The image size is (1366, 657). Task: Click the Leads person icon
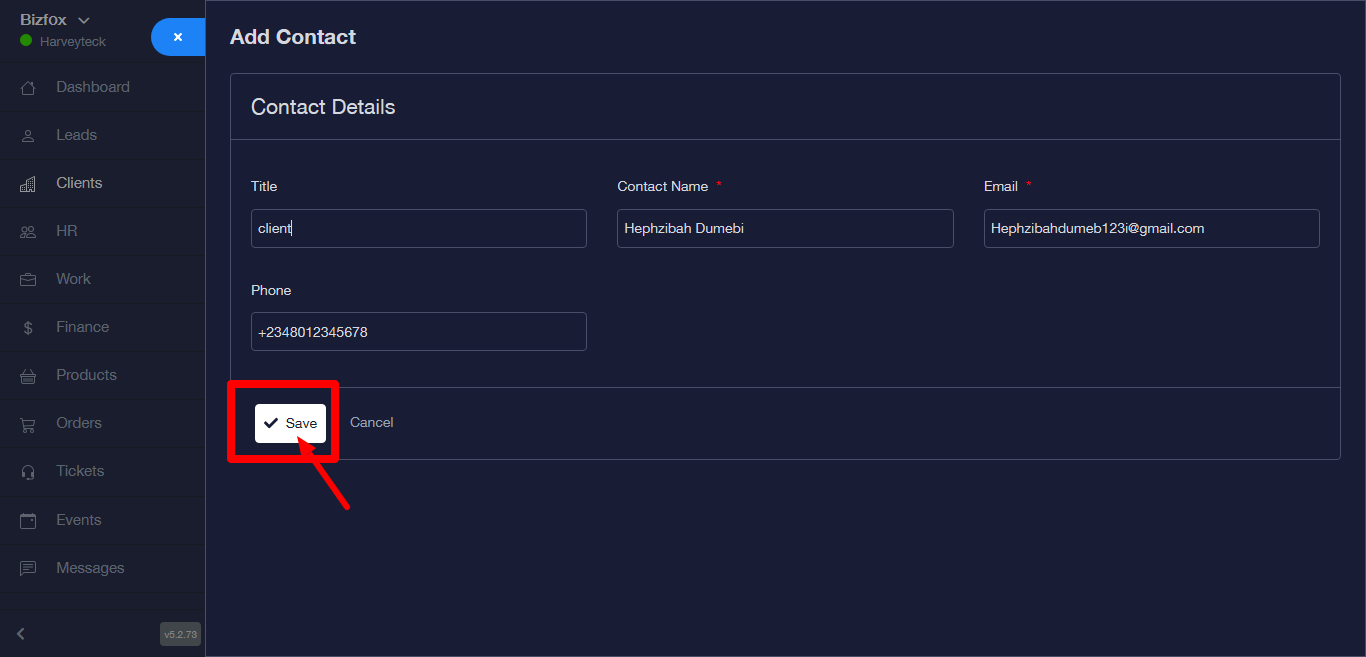click(x=28, y=136)
